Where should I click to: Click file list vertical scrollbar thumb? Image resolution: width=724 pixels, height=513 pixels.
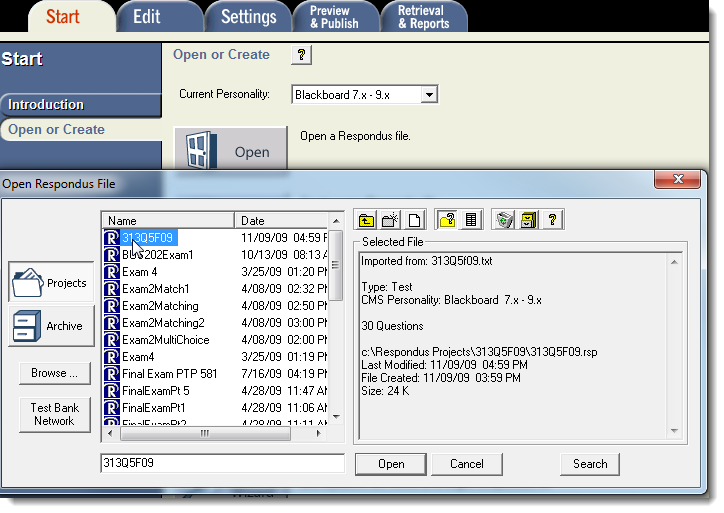click(336, 265)
